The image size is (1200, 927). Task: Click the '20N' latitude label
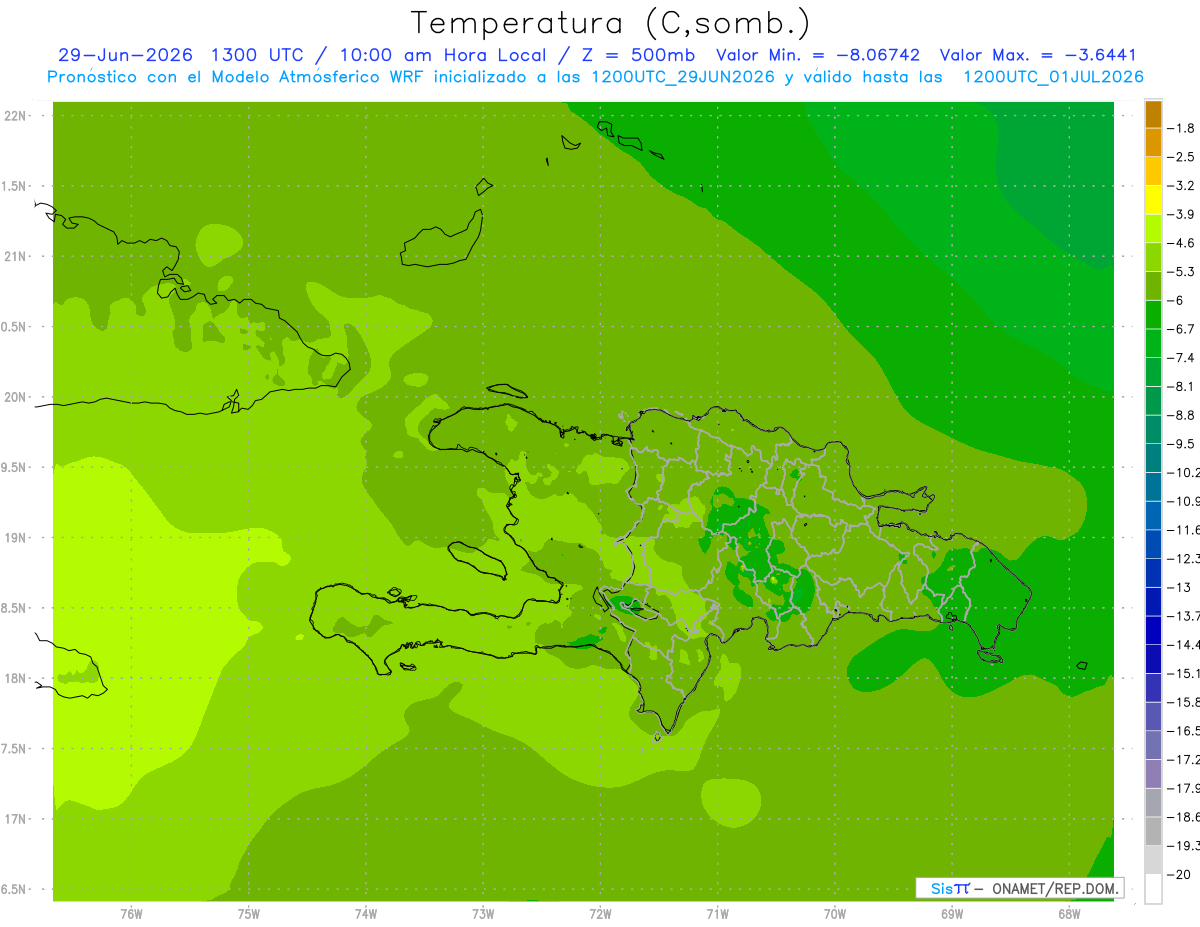[x=15, y=397]
